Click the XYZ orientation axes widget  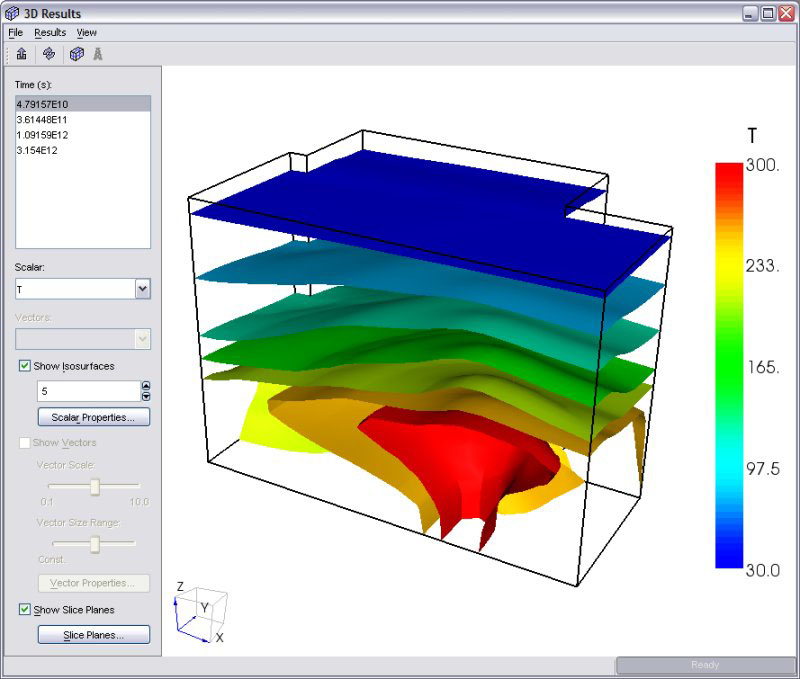[x=201, y=612]
